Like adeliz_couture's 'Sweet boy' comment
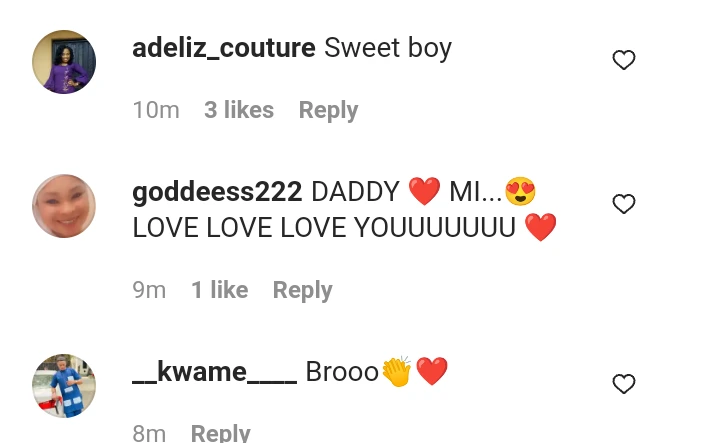This screenshot has height=443, width=720. (624, 60)
